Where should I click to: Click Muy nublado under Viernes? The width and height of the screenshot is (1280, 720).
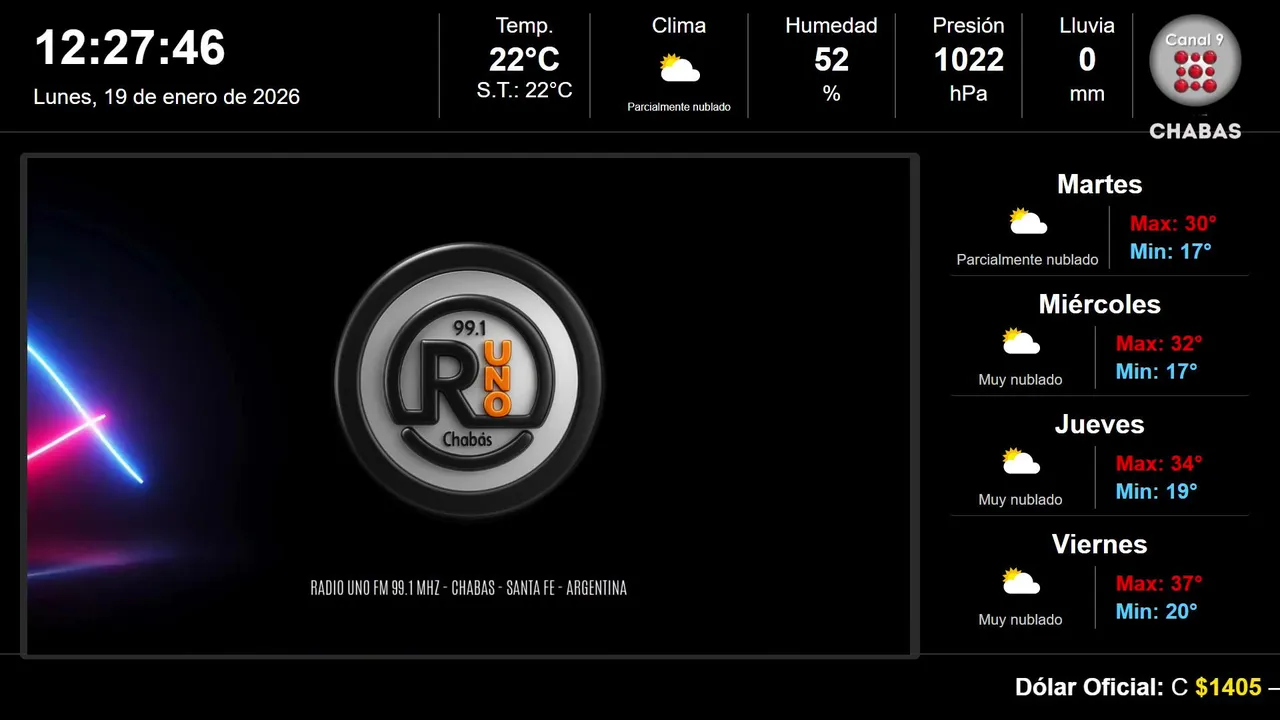[1021, 620]
